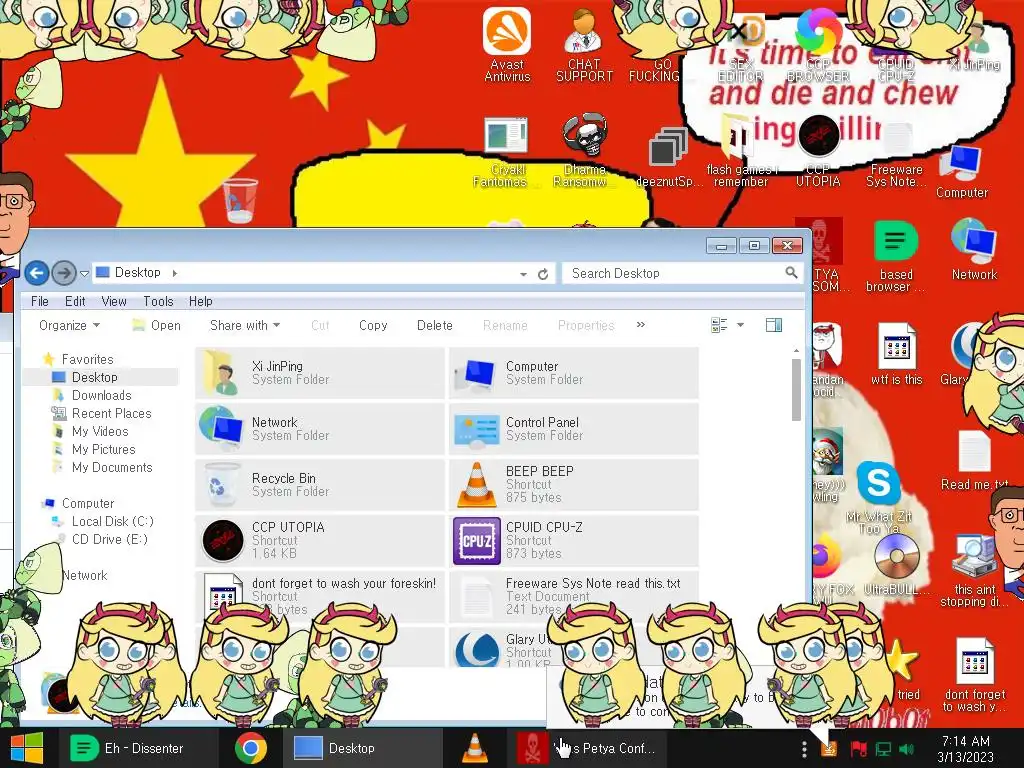
Task: Toggle the preview pane button
Action: (774, 325)
